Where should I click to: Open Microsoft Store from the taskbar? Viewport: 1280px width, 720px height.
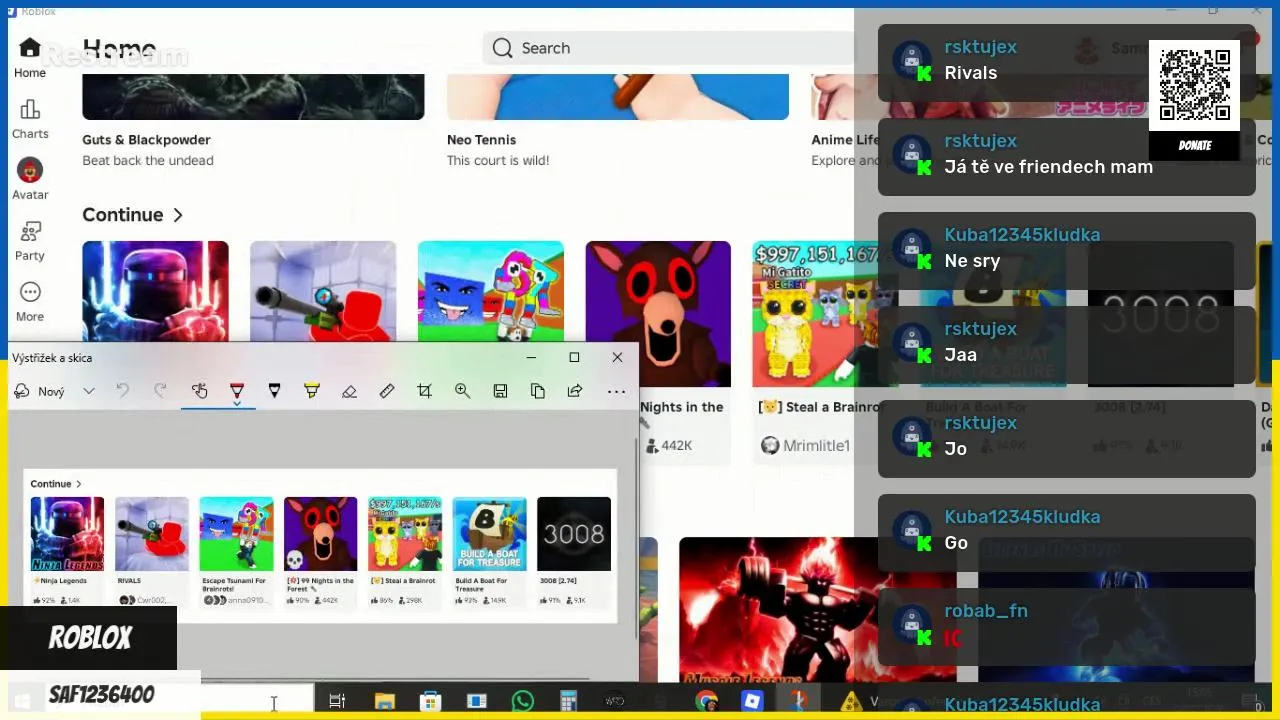(430, 701)
